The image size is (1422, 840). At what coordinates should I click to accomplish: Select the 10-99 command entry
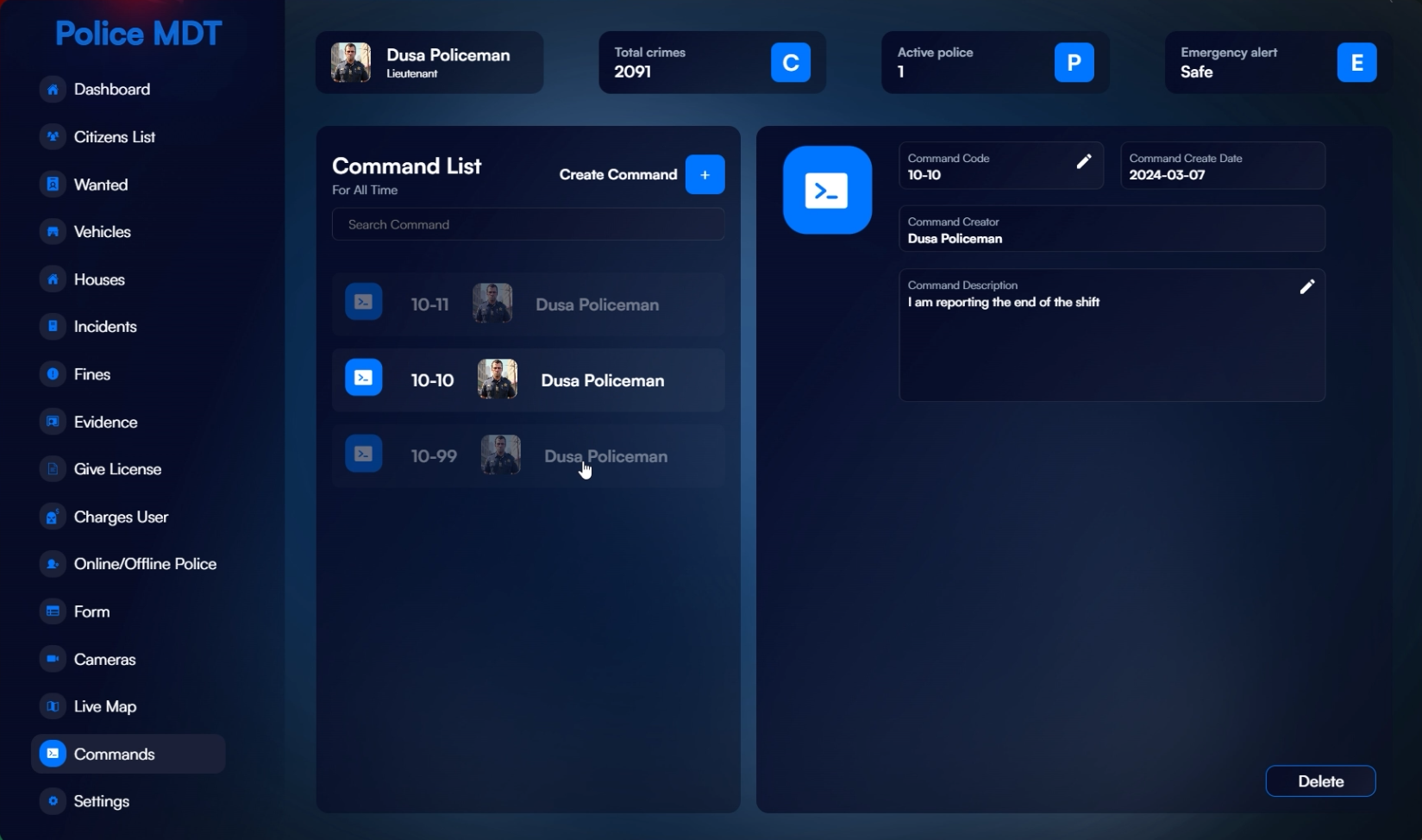[x=528, y=455]
